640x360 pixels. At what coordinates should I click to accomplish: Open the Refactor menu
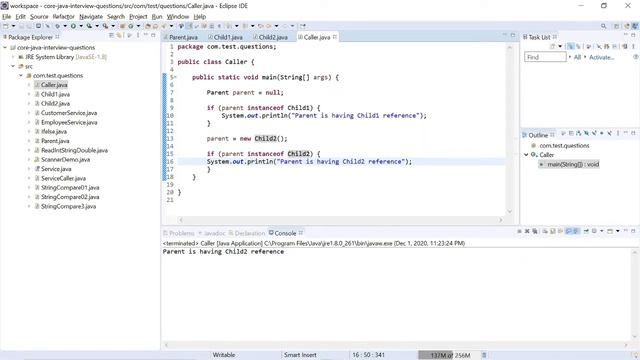[63, 17]
